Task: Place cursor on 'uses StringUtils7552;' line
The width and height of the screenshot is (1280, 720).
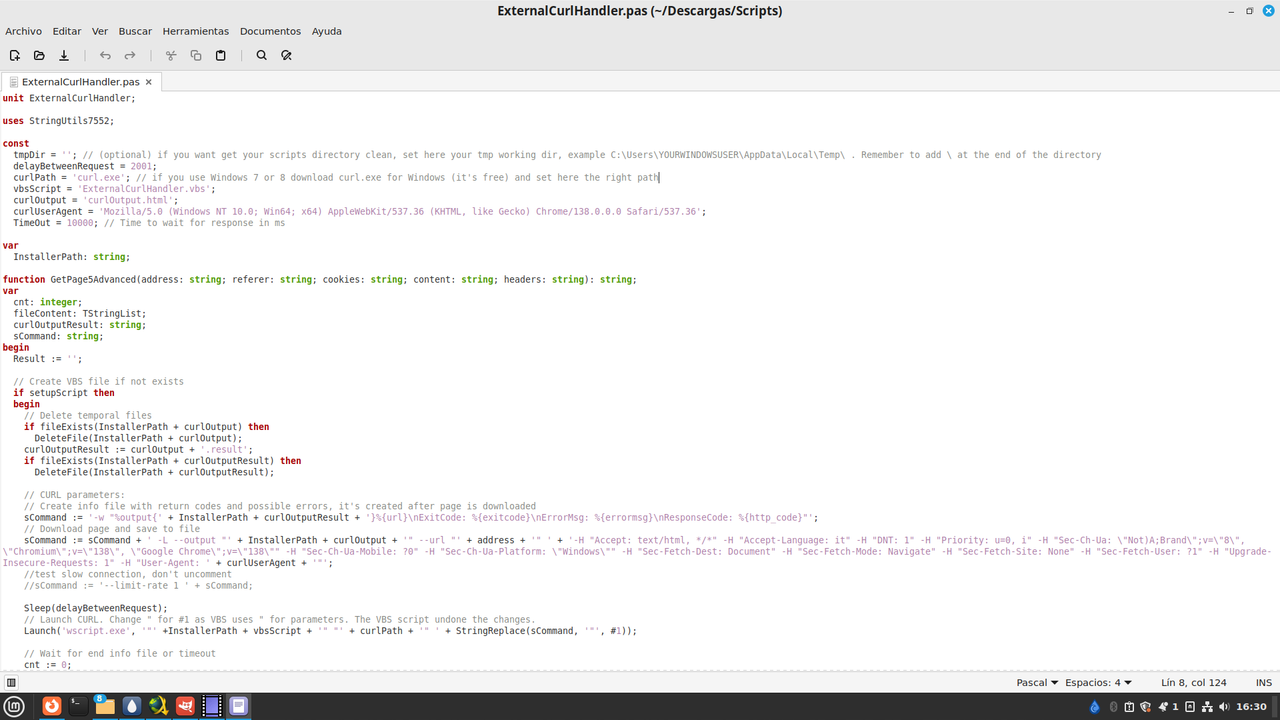Action: pos(59,120)
